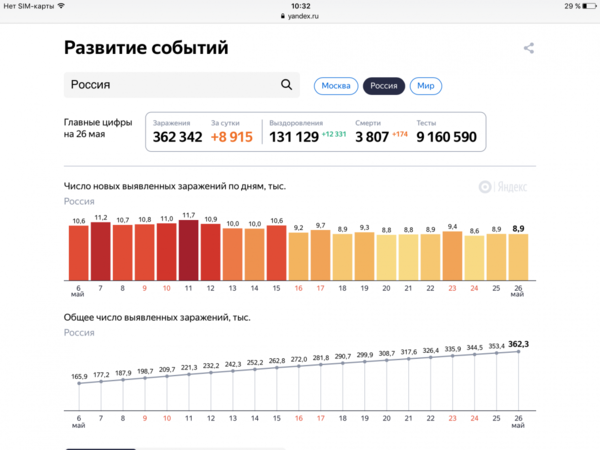Click line chart point labeled 362,3
The image size is (600, 450).
pos(518,351)
